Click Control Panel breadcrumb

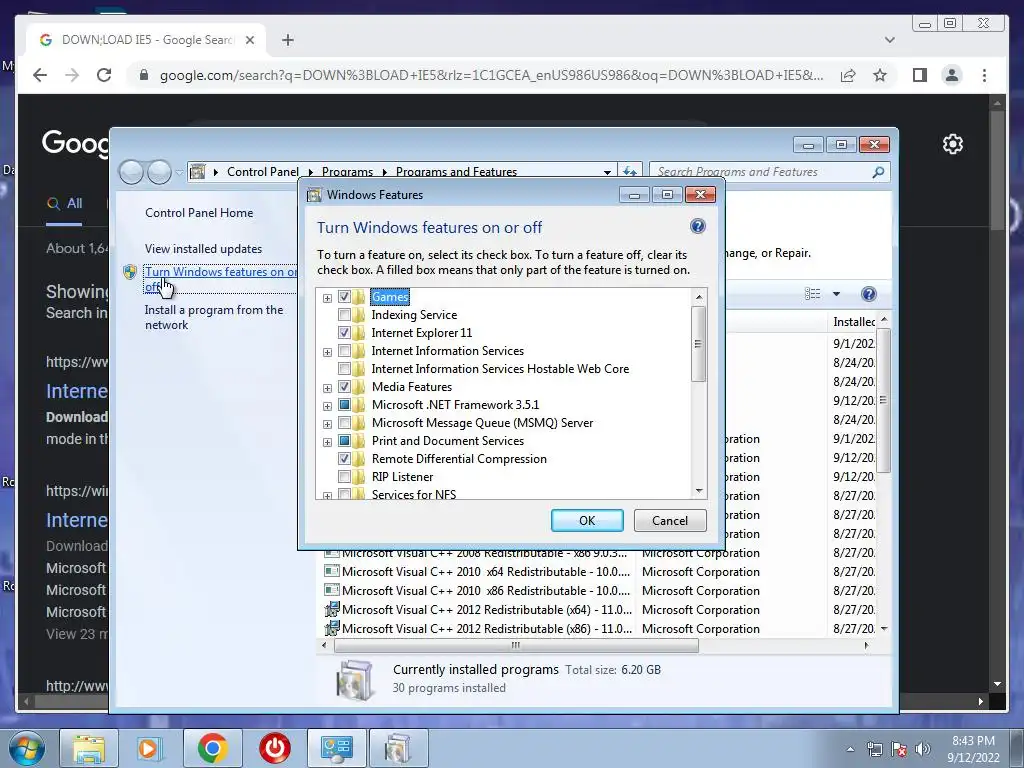[263, 172]
